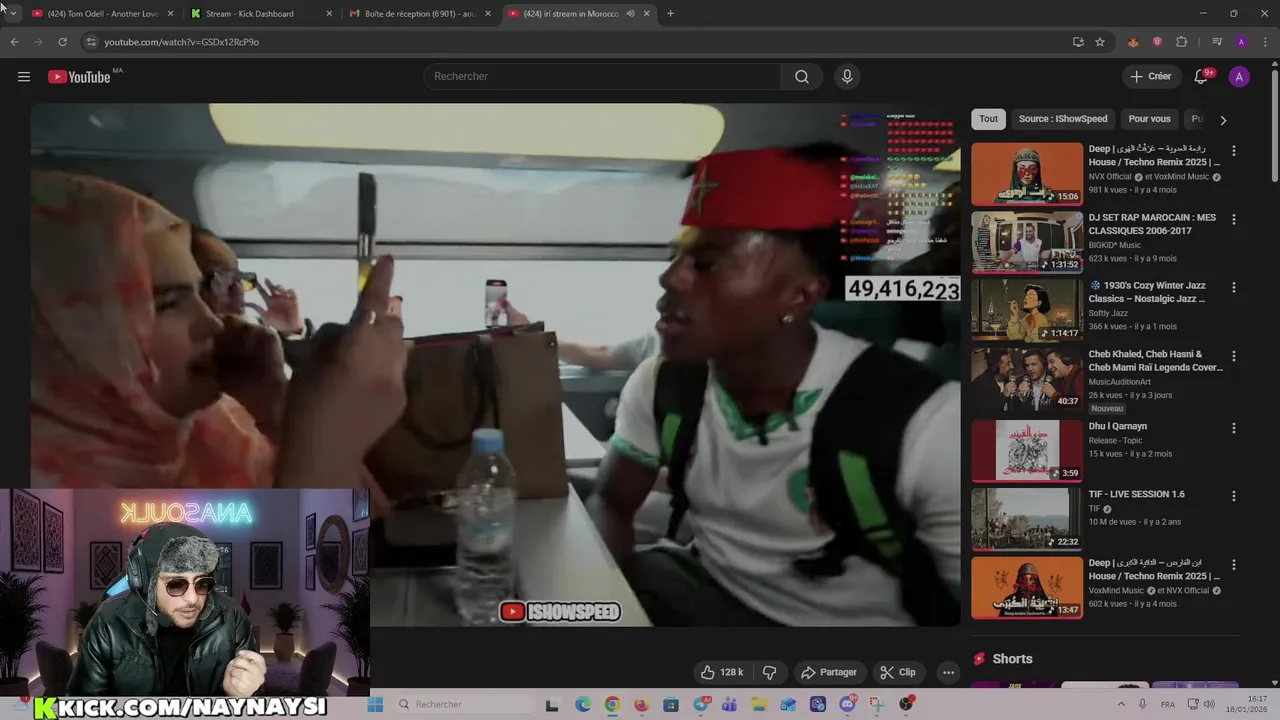The image size is (1280, 720).
Task: Open Chrome profile avatar in toolbar
Action: [1241, 42]
